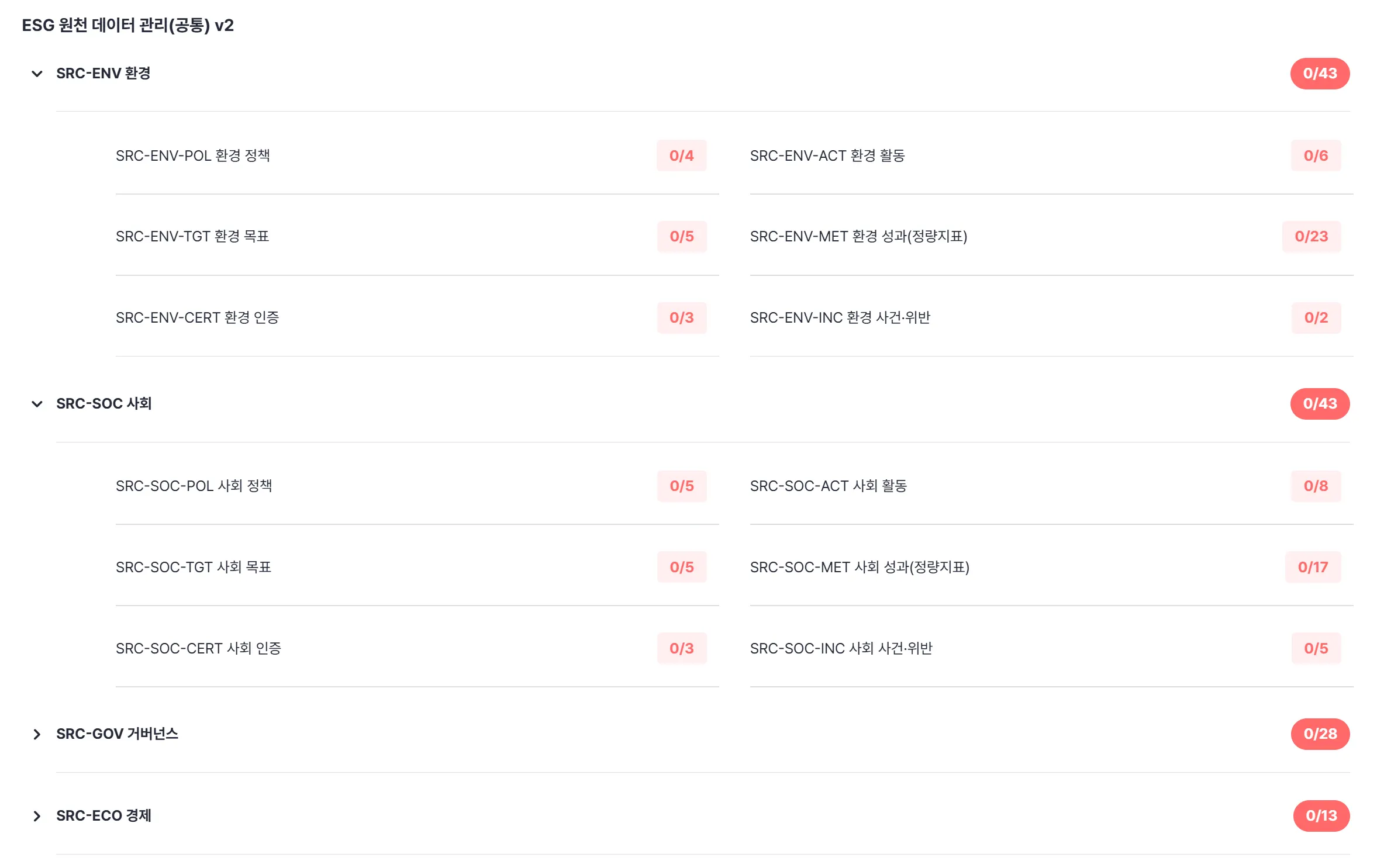Select SRC-SOC-TGT 사회 목표 row
Viewport: 1377px width, 868px height.
pyautogui.click(x=193, y=567)
